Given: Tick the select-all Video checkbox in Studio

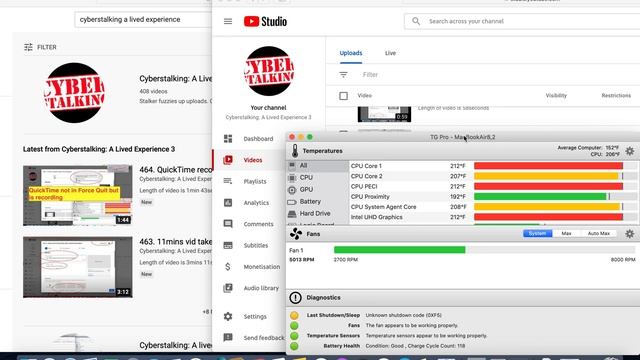Looking at the screenshot, I should (x=343, y=96).
